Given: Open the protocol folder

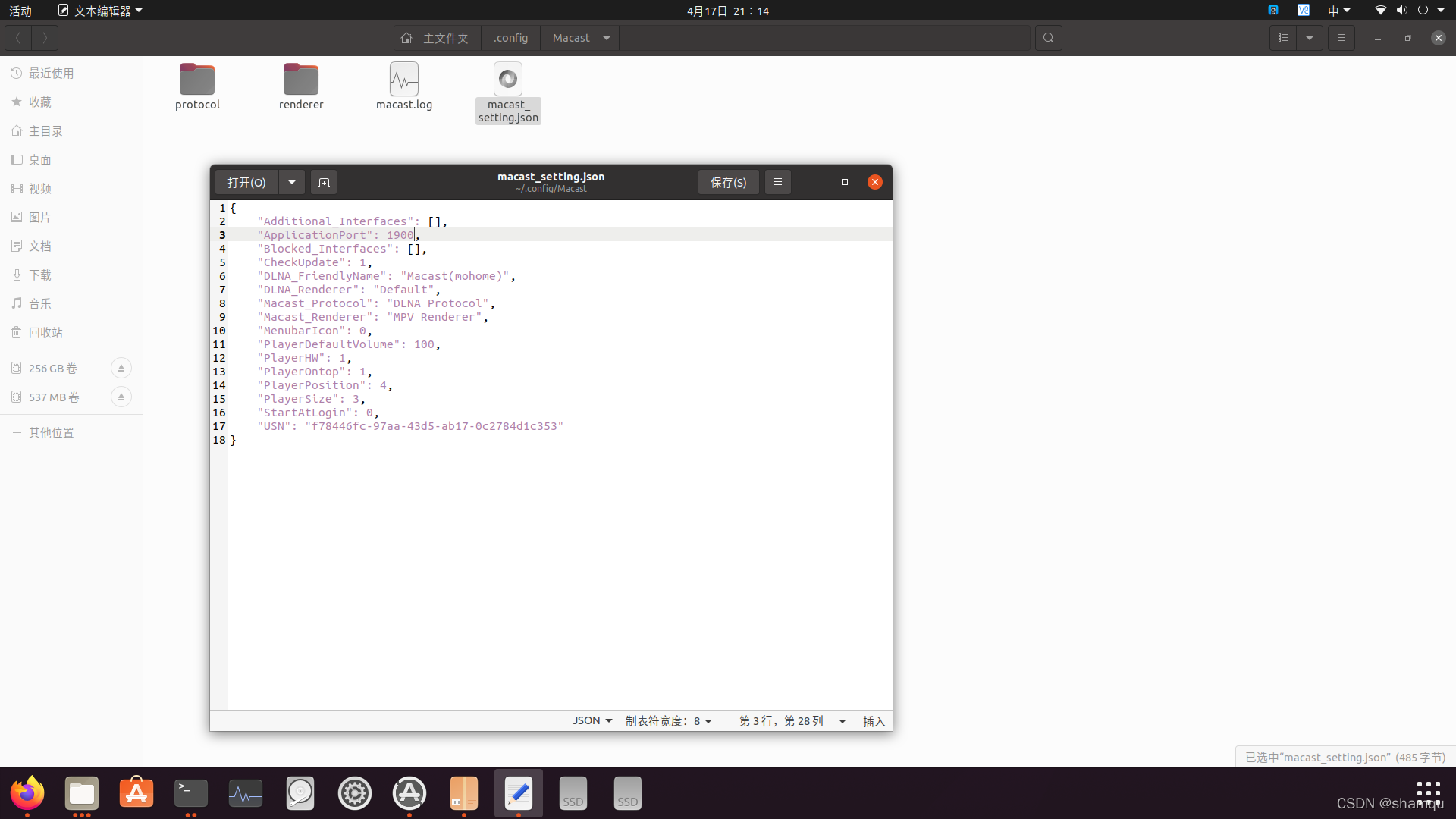Looking at the screenshot, I should tap(197, 80).
